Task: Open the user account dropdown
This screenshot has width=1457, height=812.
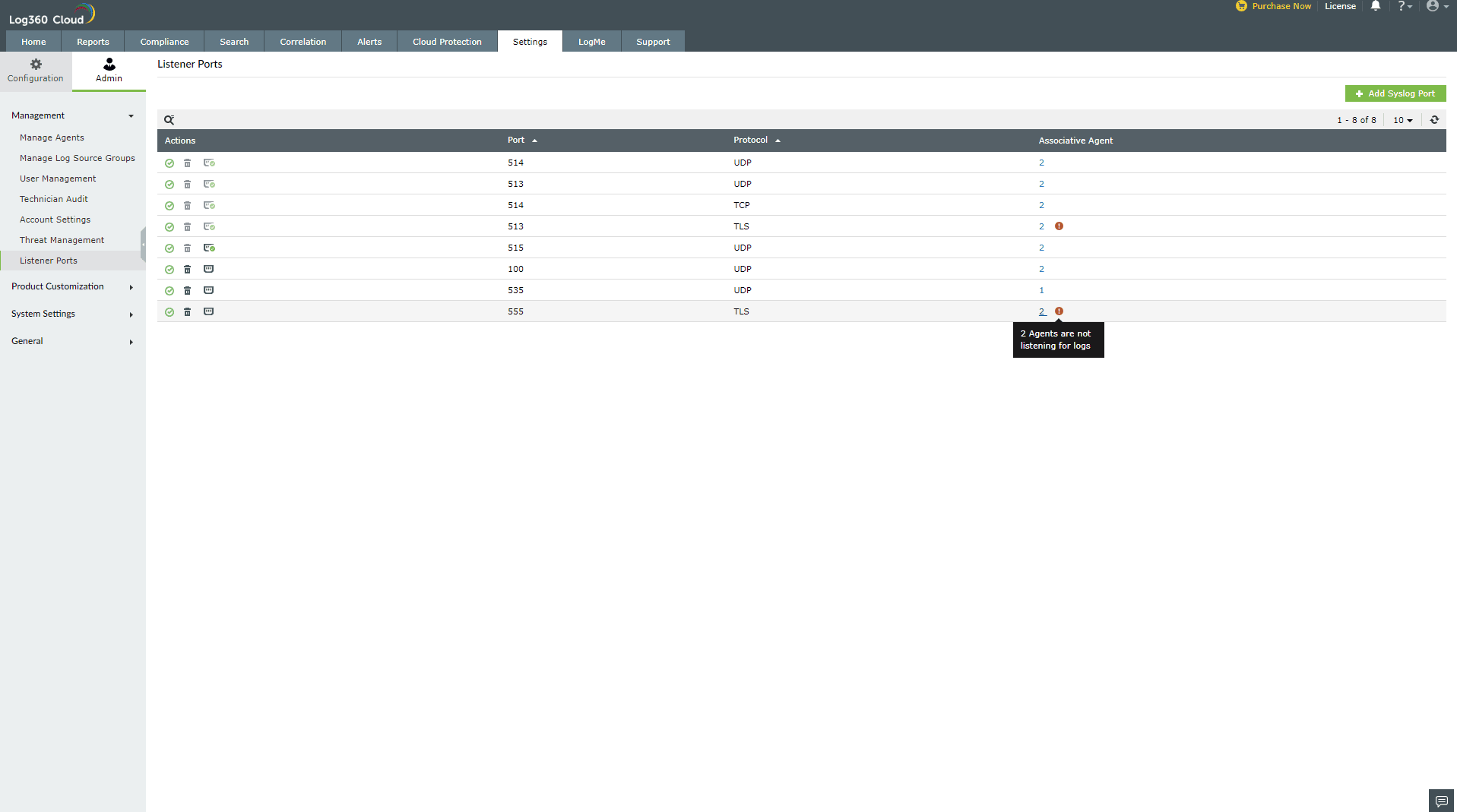Action: (1437, 6)
